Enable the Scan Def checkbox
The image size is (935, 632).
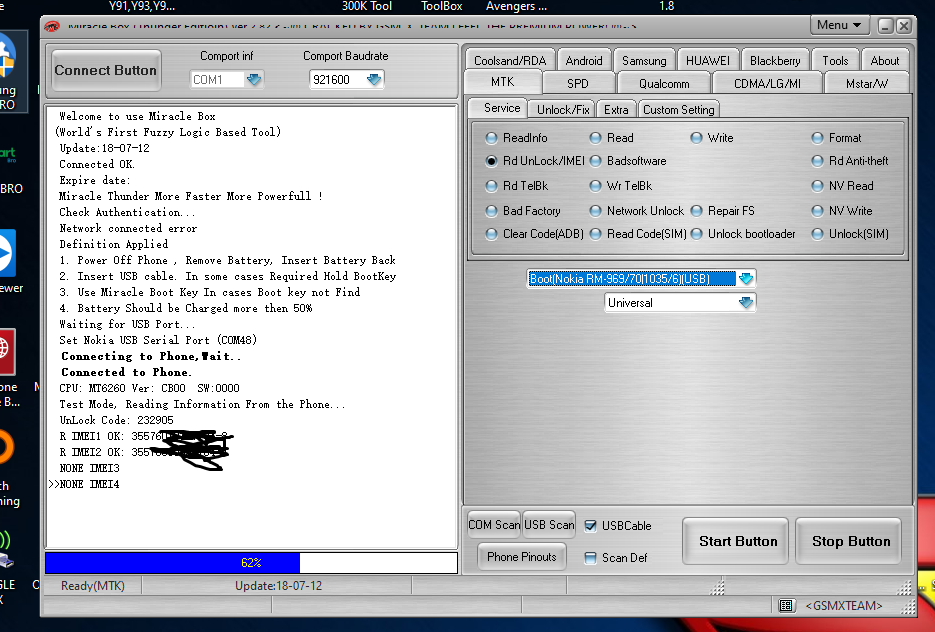click(590, 558)
